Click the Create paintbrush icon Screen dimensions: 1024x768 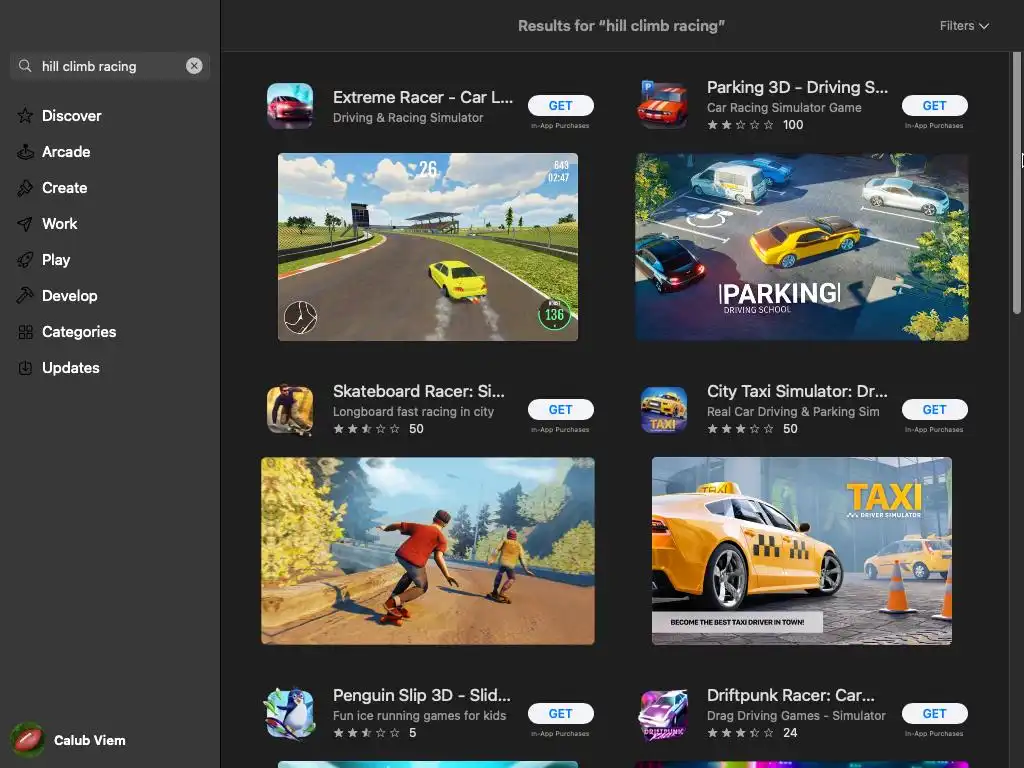click(x=25, y=188)
